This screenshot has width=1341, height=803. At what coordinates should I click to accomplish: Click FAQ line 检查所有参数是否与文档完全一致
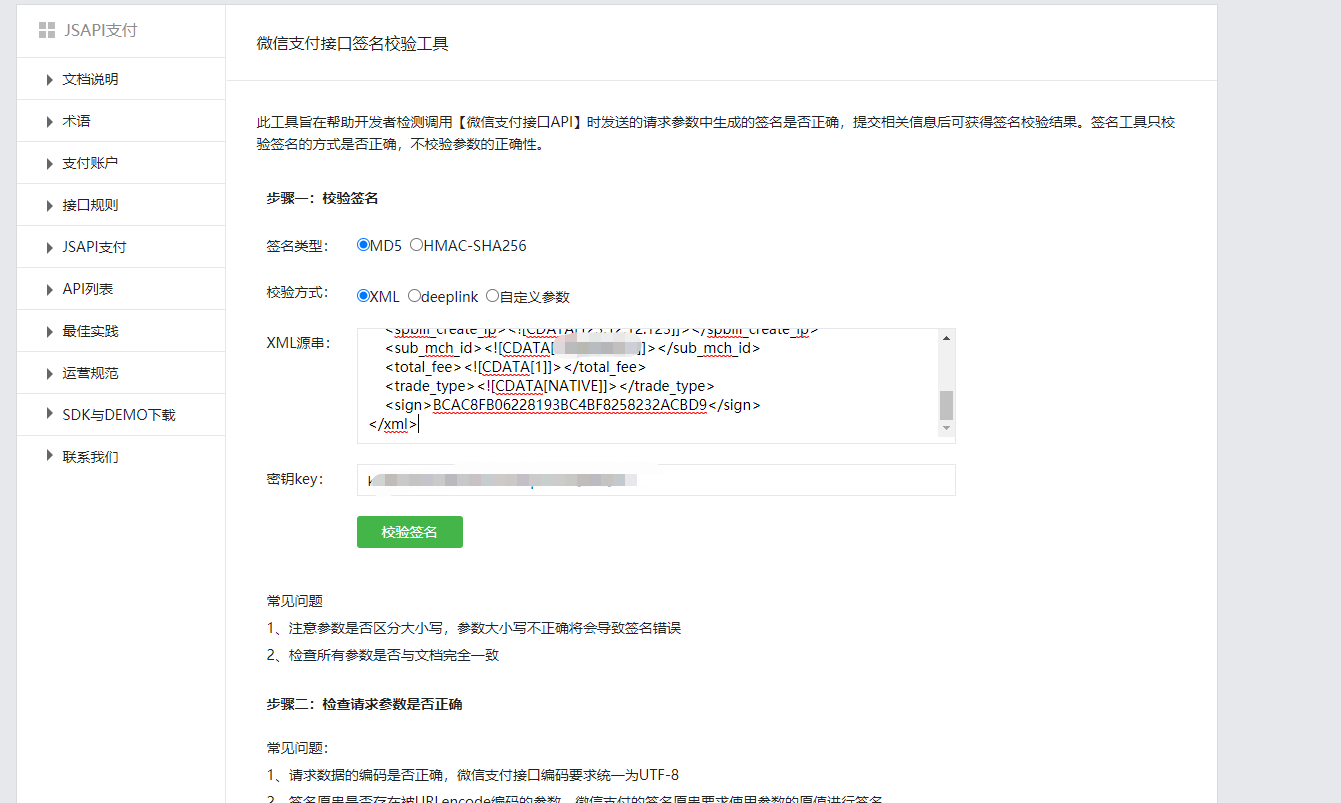[382, 655]
